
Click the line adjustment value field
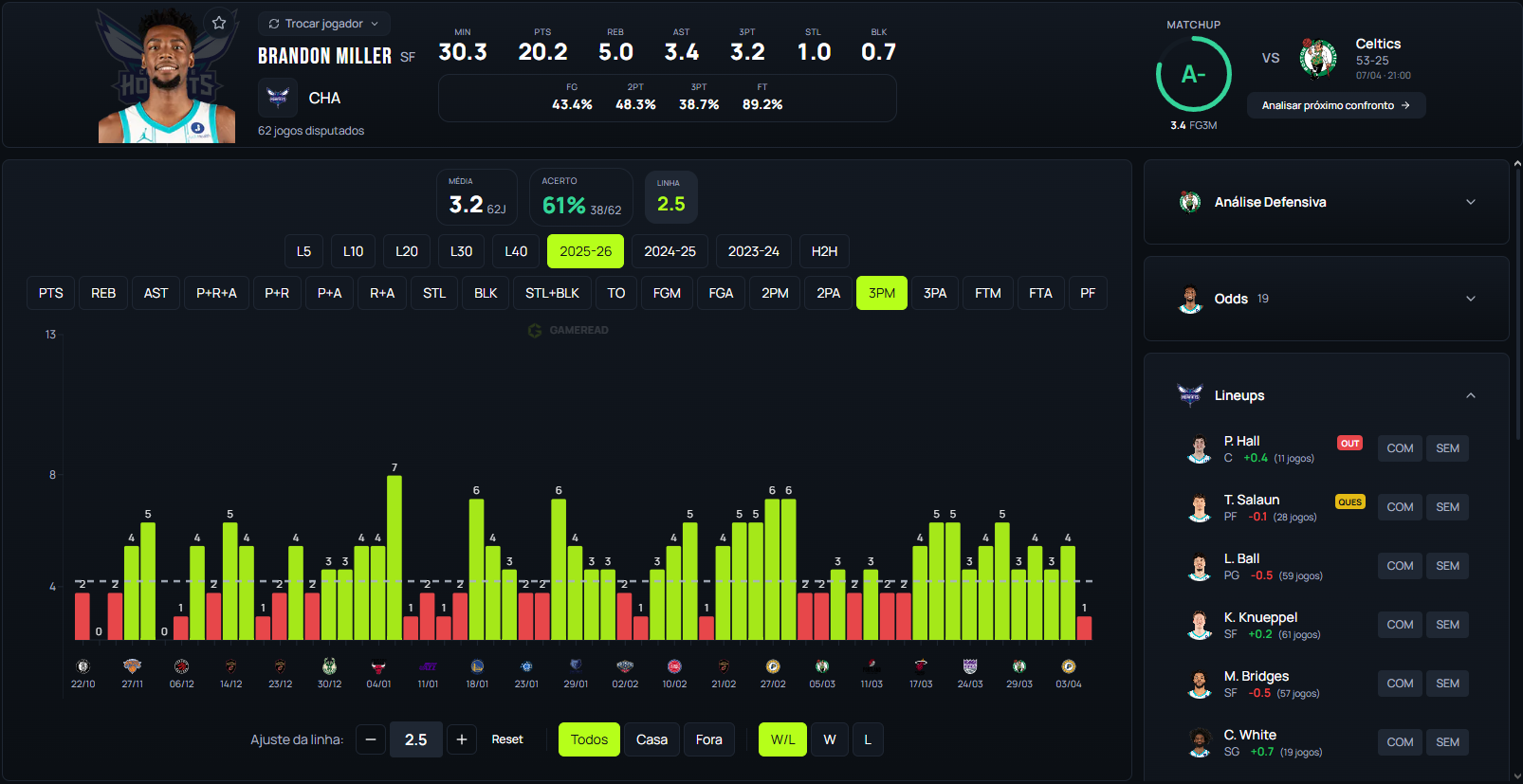(x=416, y=739)
